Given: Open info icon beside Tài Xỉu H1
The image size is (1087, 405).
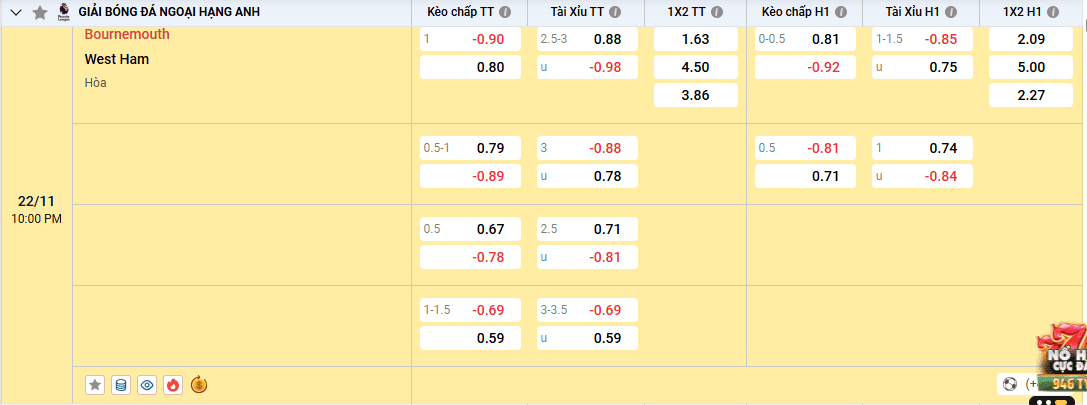Looking at the screenshot, I should (950, 12).
